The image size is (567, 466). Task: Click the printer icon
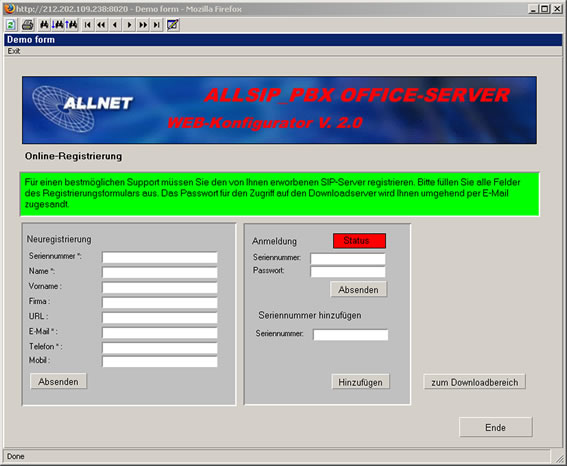coord(28,25)
